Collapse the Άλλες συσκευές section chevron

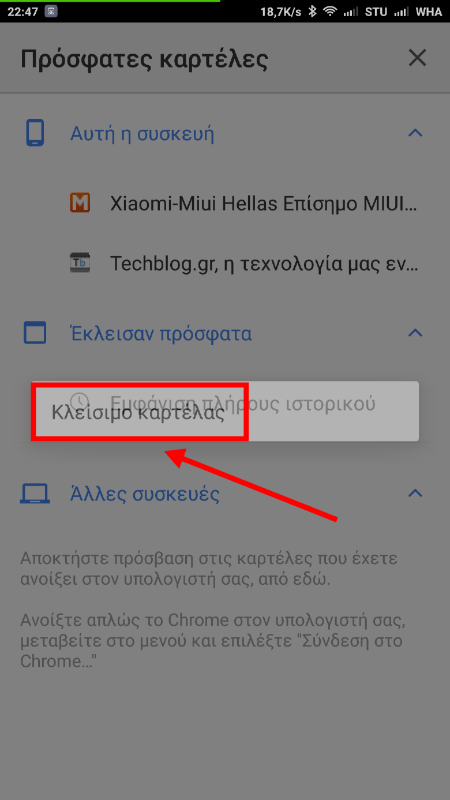point(416,493)
